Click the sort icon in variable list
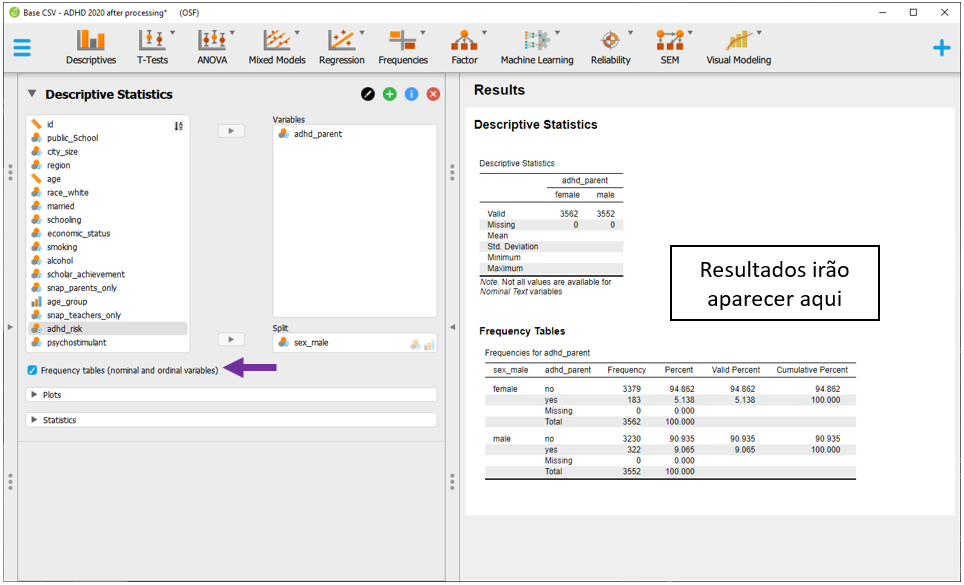The image size is (964, 585). [179, 125]
